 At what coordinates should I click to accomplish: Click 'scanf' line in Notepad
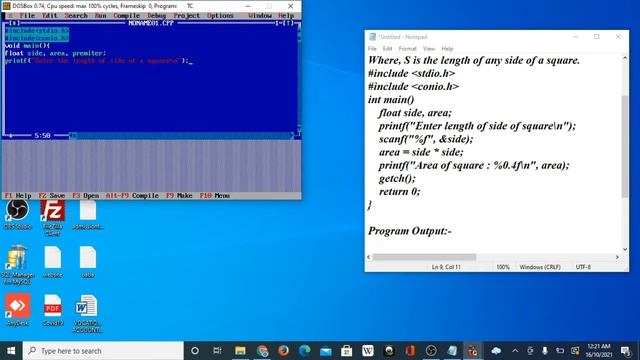point(426,139)
